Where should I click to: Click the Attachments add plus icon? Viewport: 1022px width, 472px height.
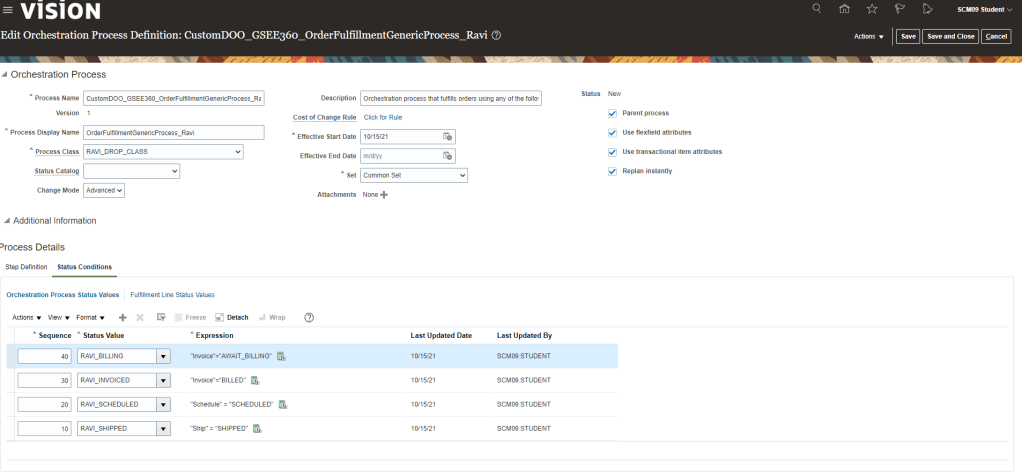[x=384, y=195]
